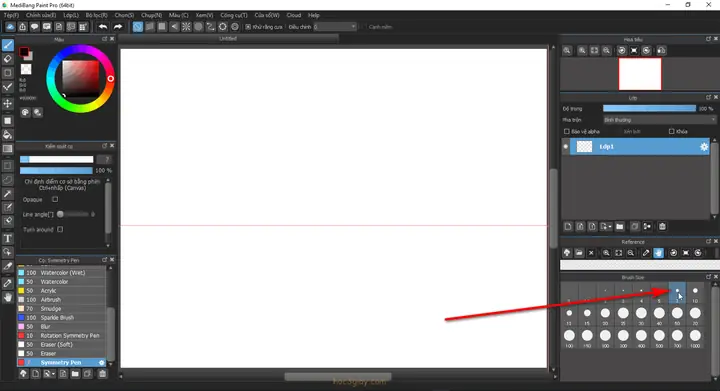The height and width of the screenshot is (391, 720).
Task: Select the Airbrush brush
Action: 62,300
